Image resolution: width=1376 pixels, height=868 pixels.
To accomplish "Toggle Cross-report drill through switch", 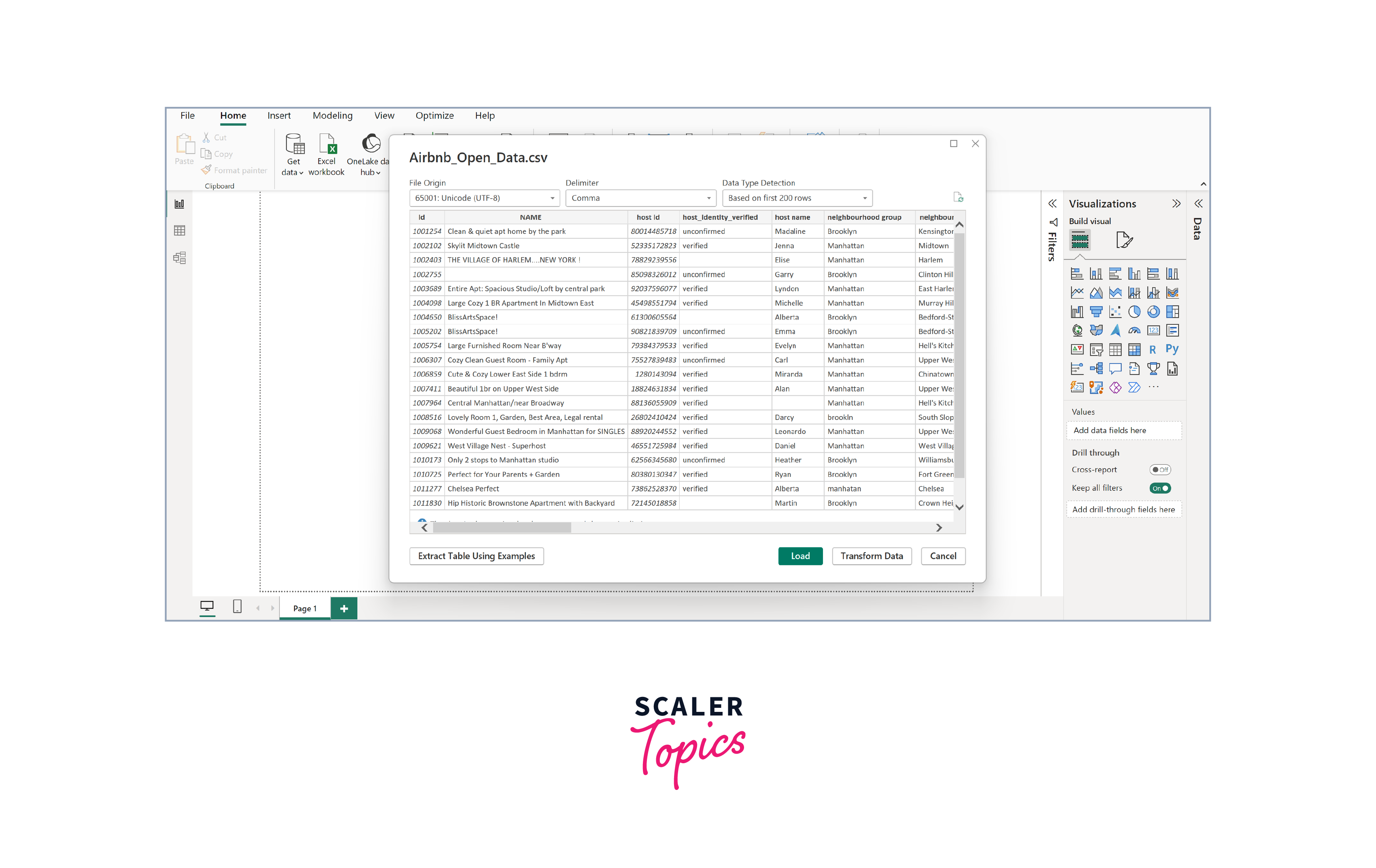I will [x=1160, y=470].
